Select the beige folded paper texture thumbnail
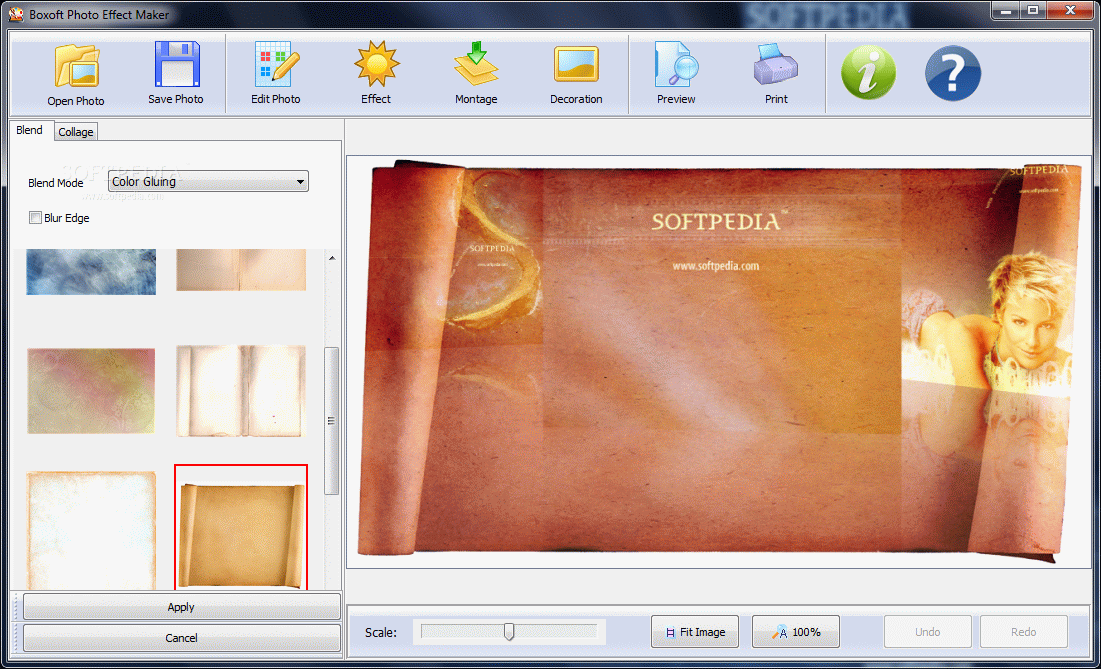The width and height of the screenshot is (1101, 669). [x=241, y=270]
